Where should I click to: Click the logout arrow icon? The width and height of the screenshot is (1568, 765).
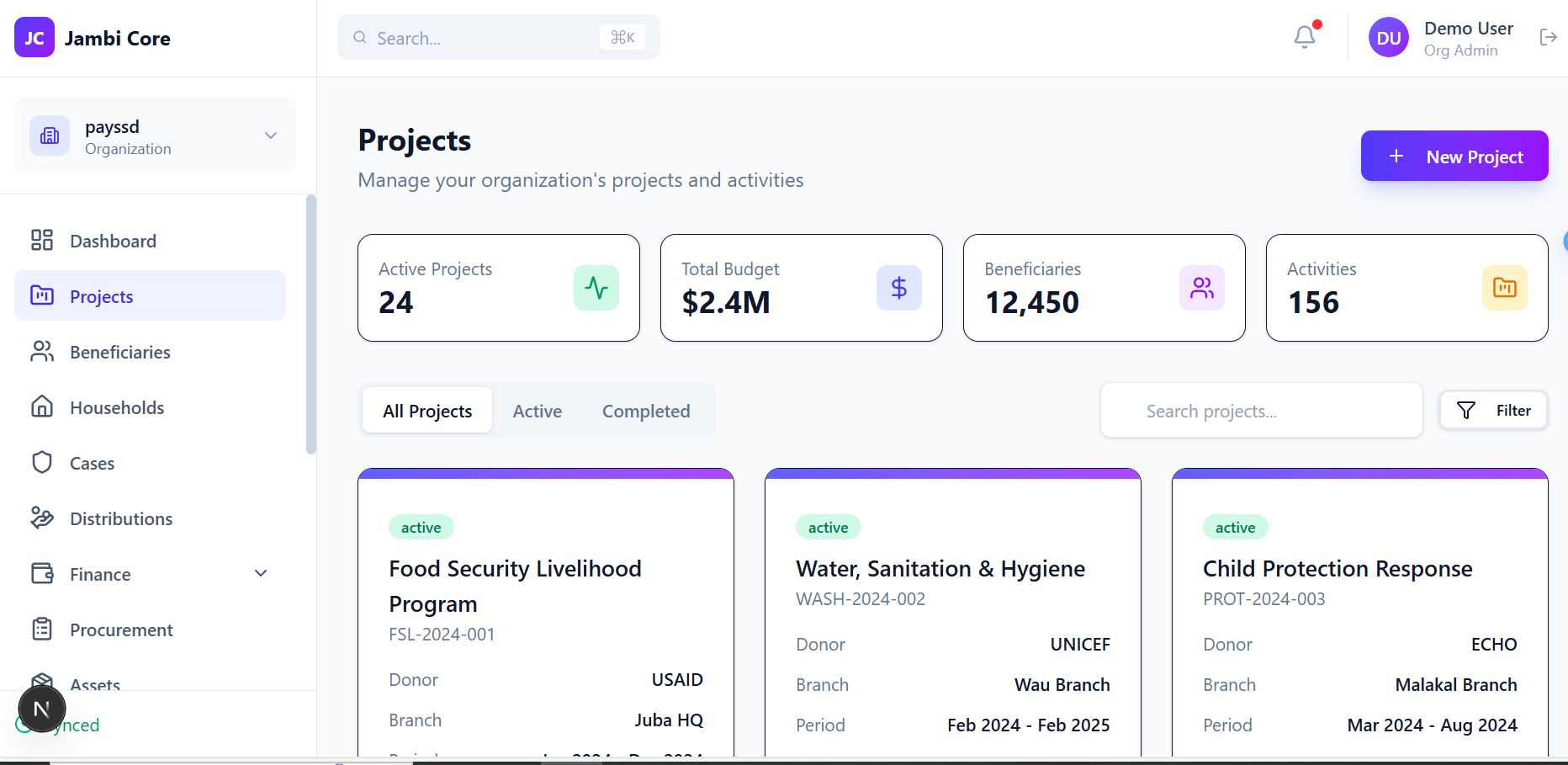tap(1548, 37)
